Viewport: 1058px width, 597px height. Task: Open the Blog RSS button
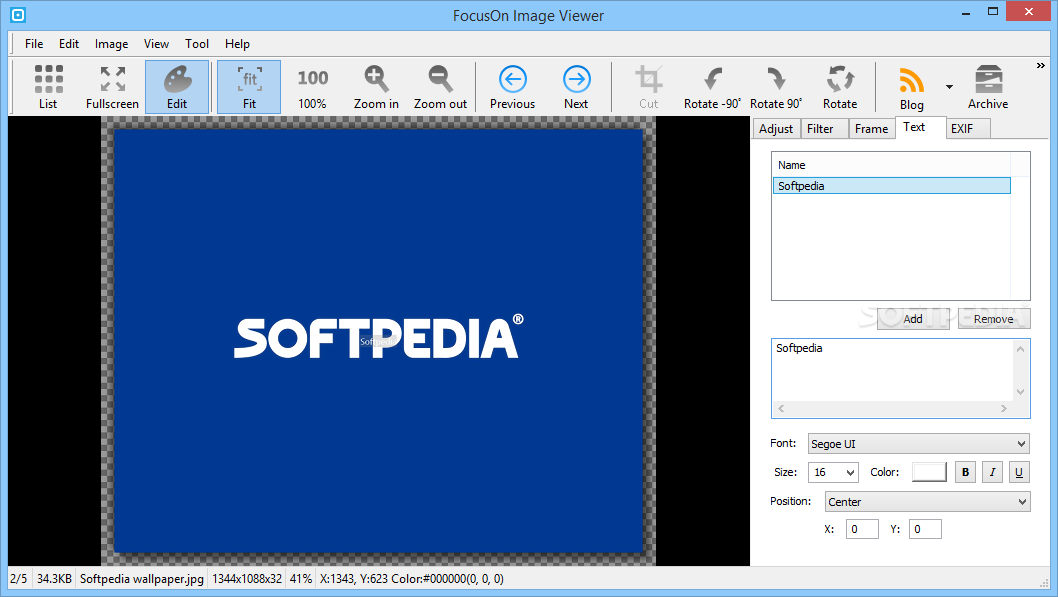(912, 87)
